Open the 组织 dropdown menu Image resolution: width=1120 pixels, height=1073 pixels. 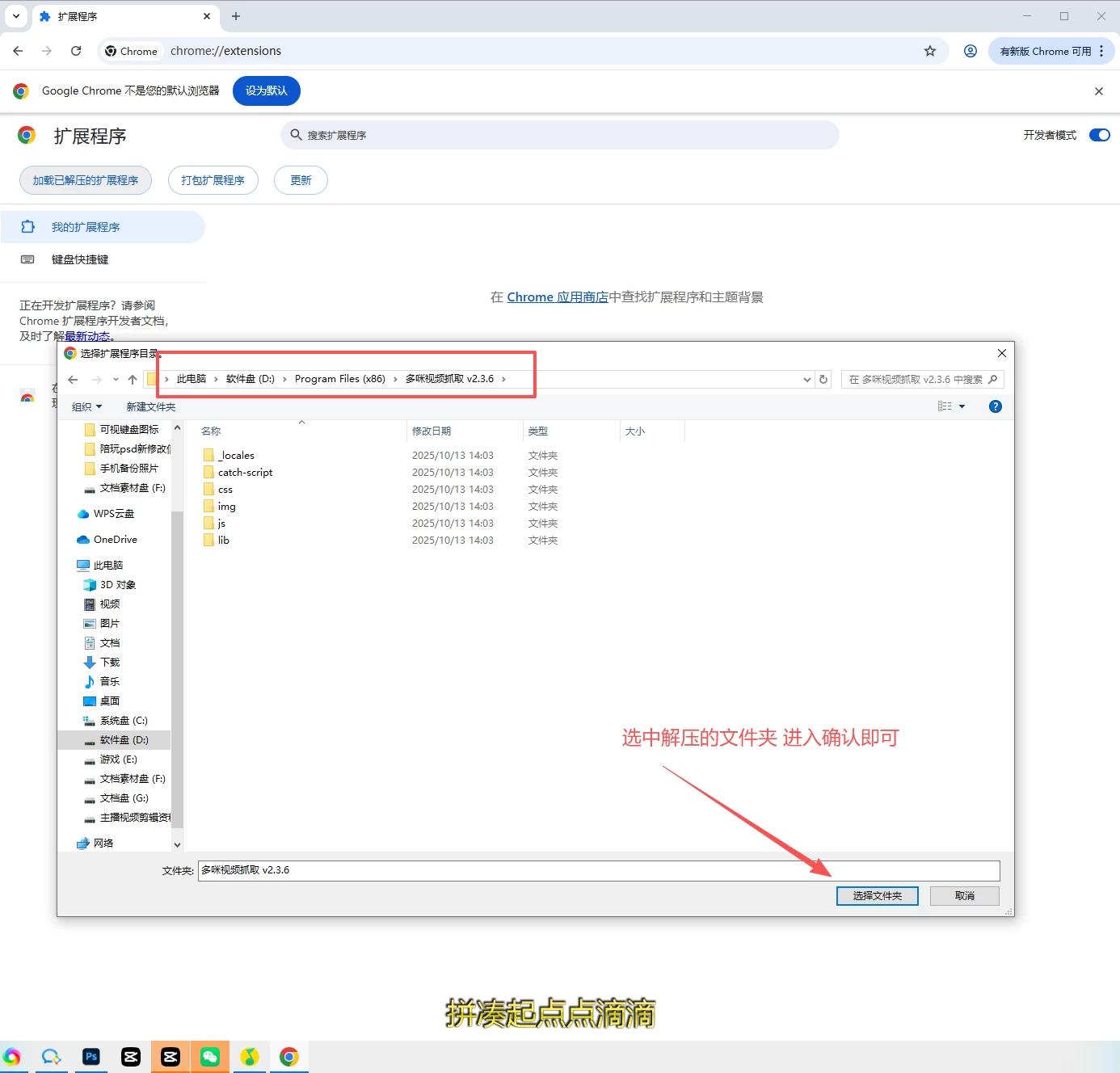click(x=86, y=406)
